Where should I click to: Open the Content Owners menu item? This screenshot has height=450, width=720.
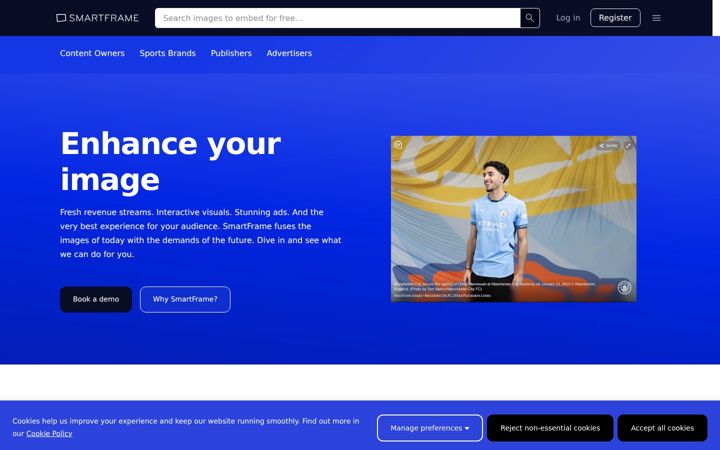pyautogui.click(x=92, y=53)
